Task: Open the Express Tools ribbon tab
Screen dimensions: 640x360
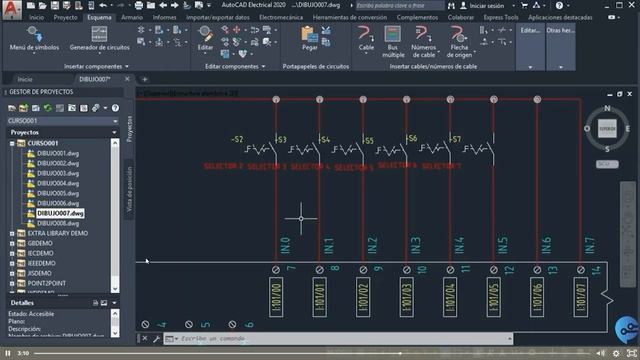Action: [501, 18]
